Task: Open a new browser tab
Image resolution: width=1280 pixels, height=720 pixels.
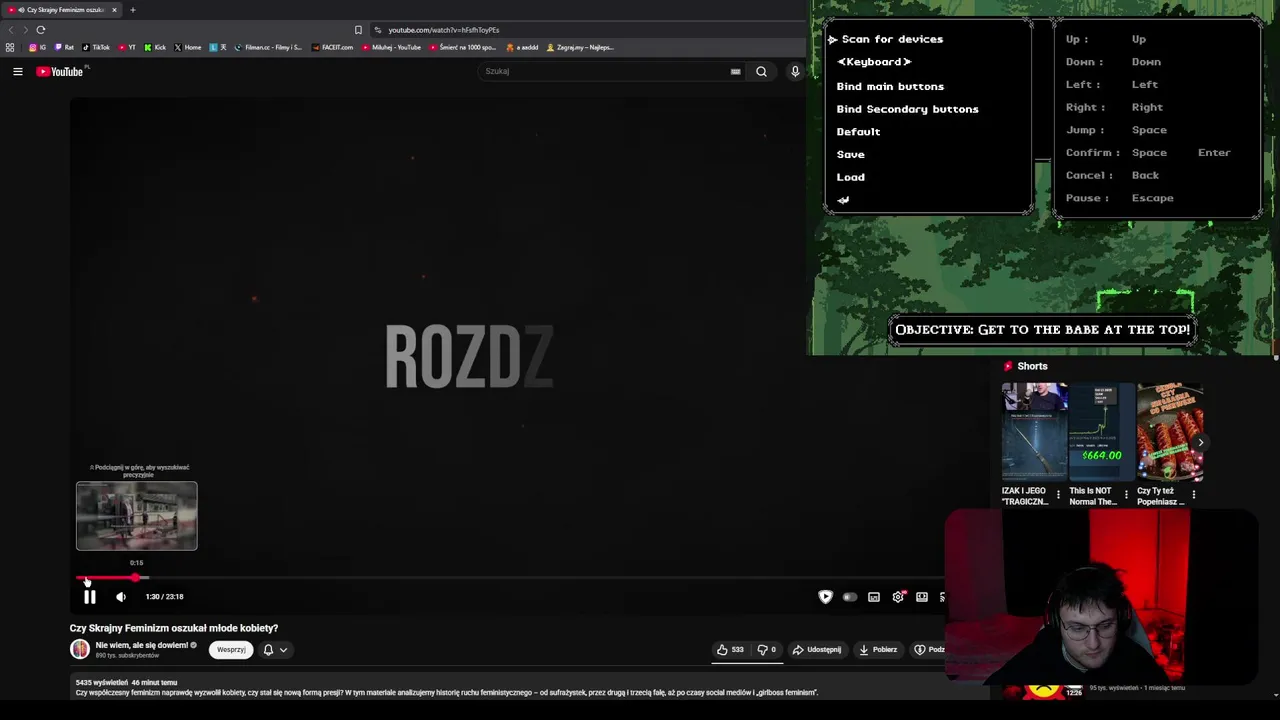Action: coord(132,10)
